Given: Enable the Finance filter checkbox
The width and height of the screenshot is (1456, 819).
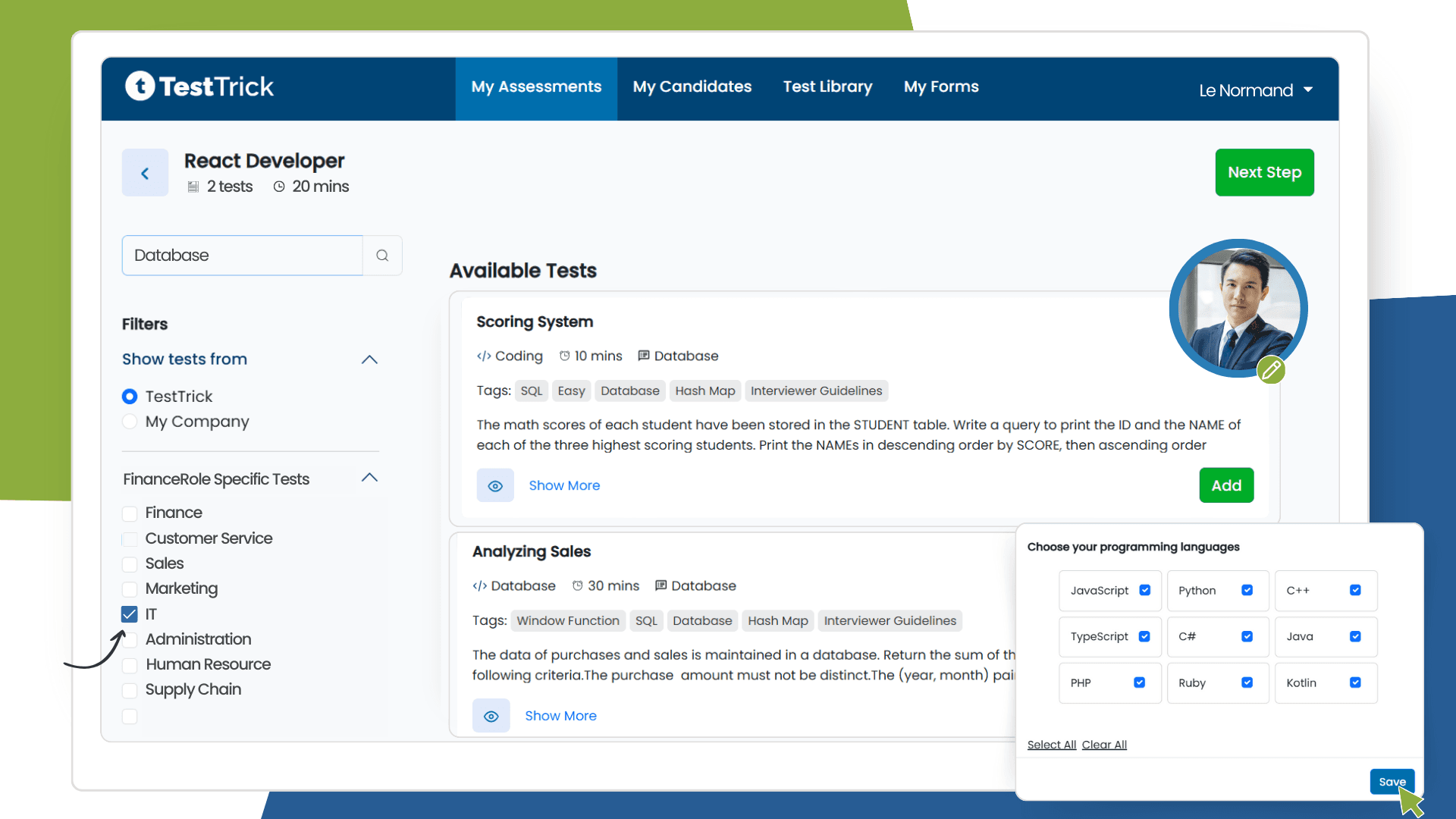Looking at the screenshot, I should 130,513.
